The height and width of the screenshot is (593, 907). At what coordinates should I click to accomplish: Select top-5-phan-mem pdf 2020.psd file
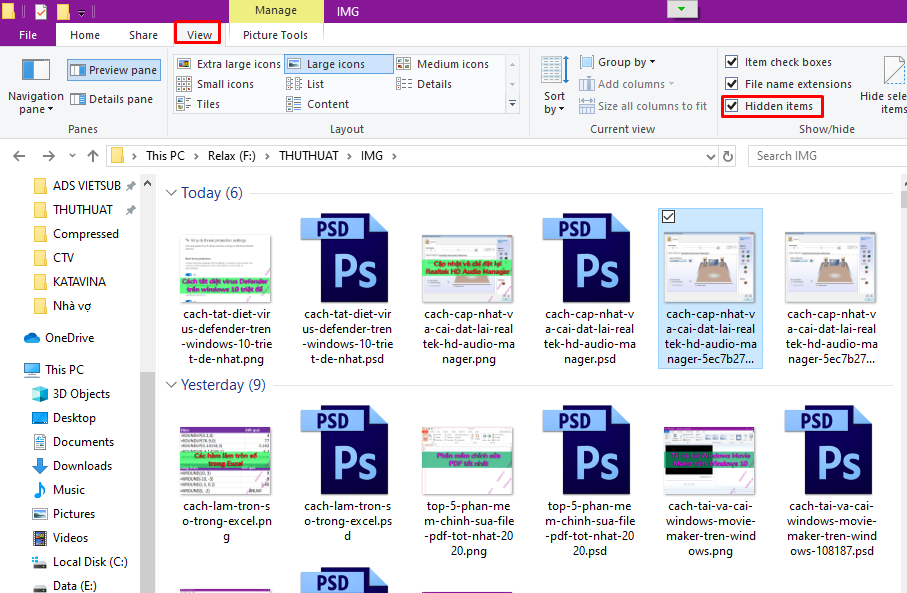point(589,450)
